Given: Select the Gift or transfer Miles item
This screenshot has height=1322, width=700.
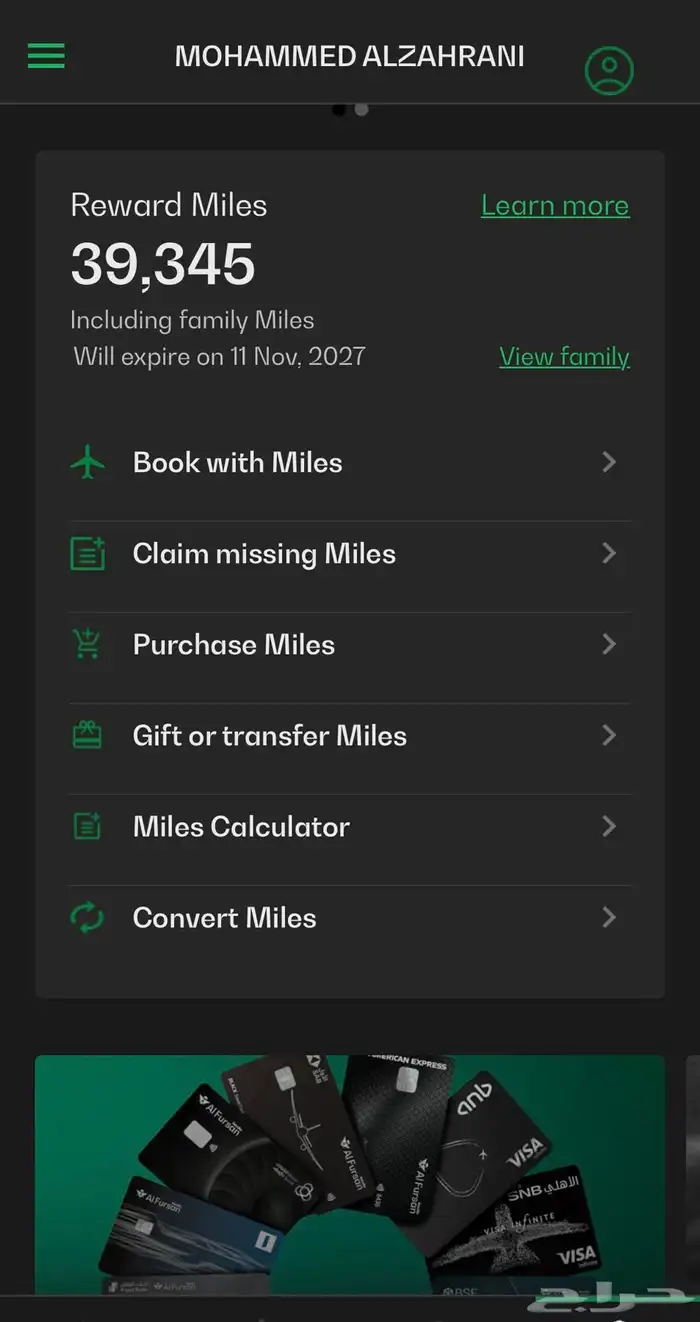Looking at the screenshot, I should [x=269, y=736].
